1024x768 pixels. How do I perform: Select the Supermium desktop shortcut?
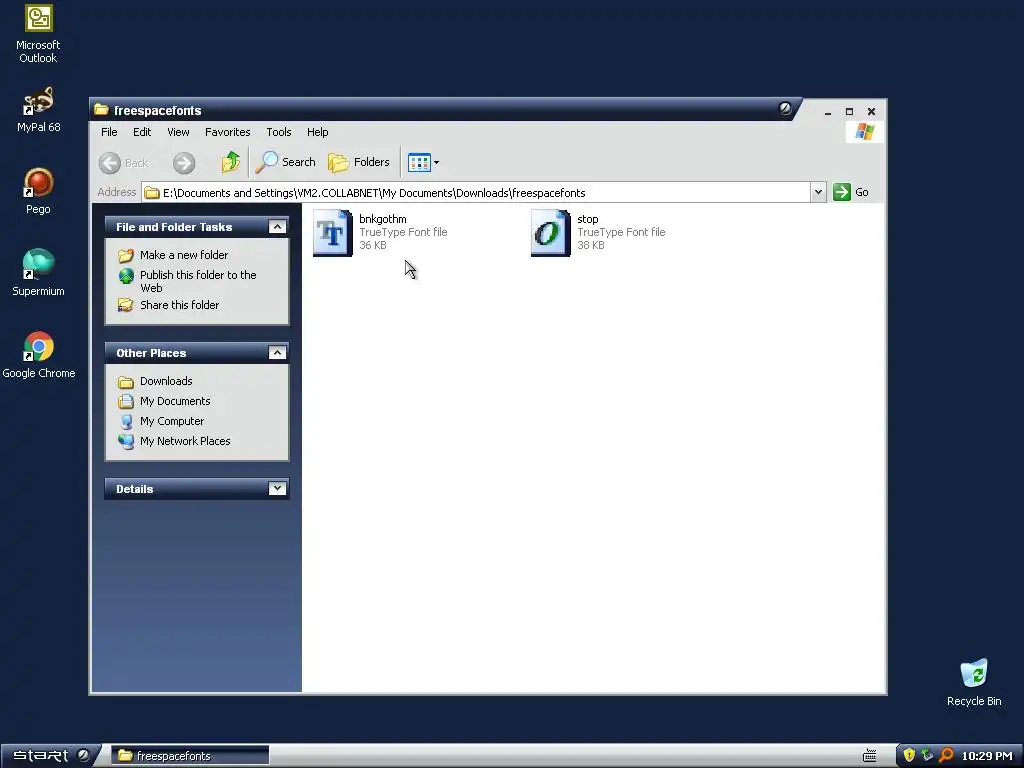(38, 273)
